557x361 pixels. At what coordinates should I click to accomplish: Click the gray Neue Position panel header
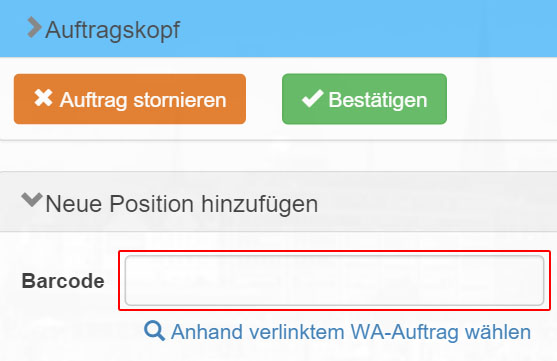[x=278, y=202]
